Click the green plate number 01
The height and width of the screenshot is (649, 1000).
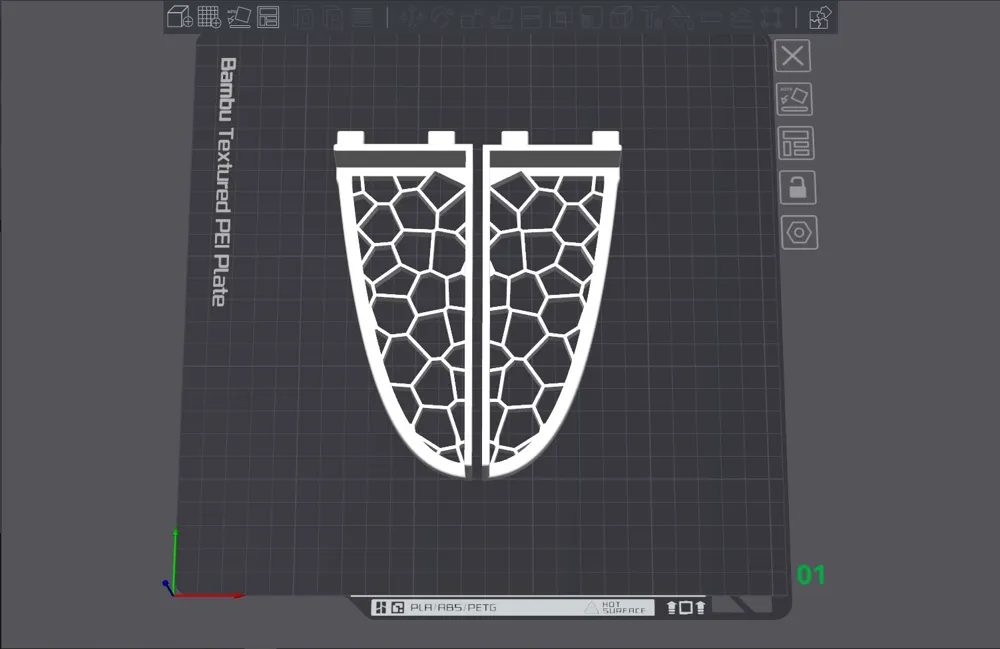pos(811,575)
